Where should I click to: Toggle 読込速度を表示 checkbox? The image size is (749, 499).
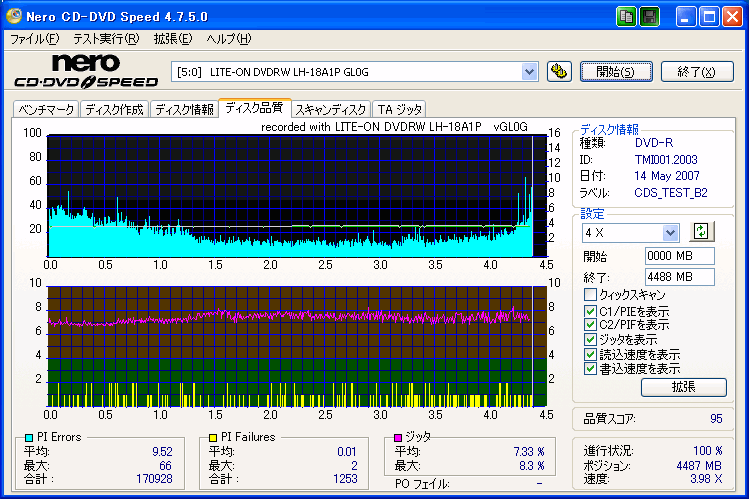590,354
